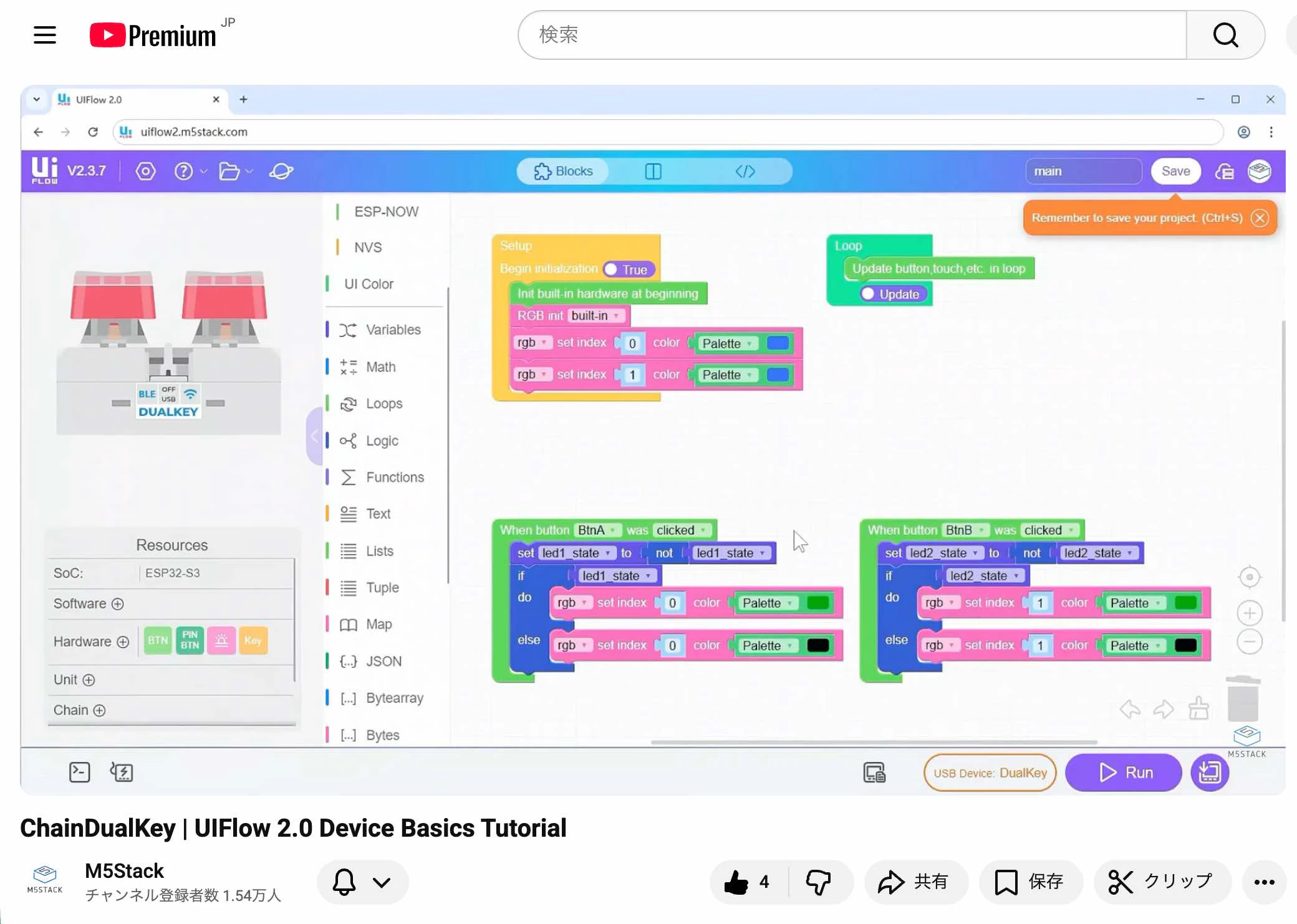The width and height of the screenshot is (1297, 924).
Task: Redo the block action
Action: pos(1163,708)
